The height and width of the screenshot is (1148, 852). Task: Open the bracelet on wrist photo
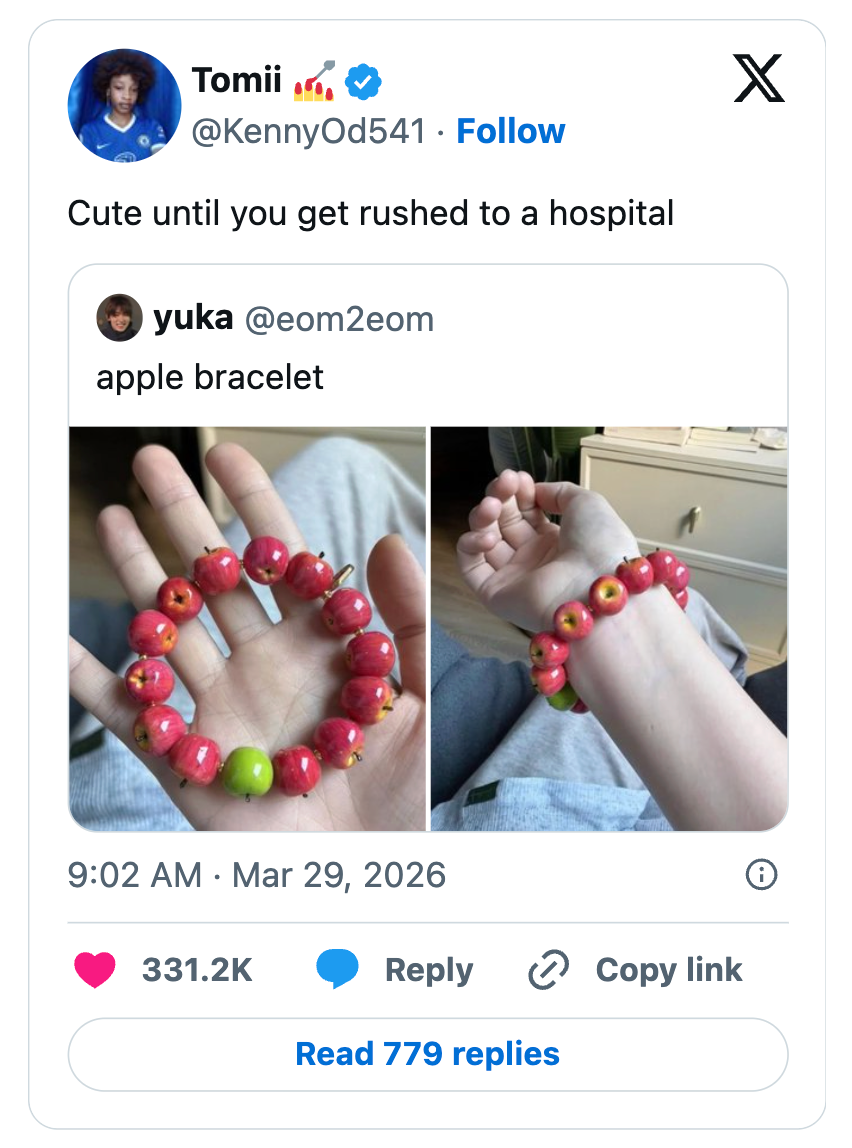pyautogui.click(x=609, y=628)
